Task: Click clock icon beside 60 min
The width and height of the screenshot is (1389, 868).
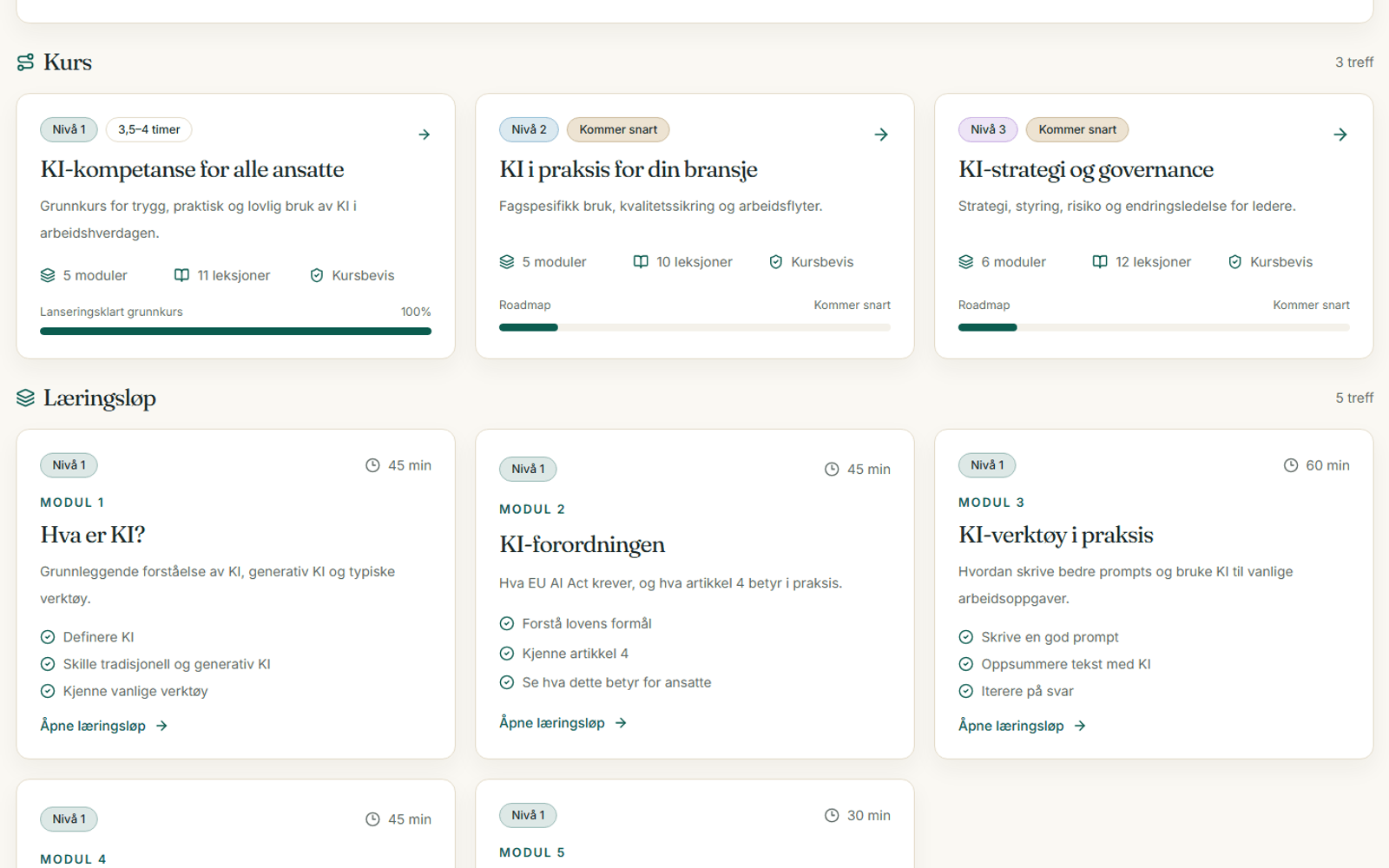Action: [1291, 465]
